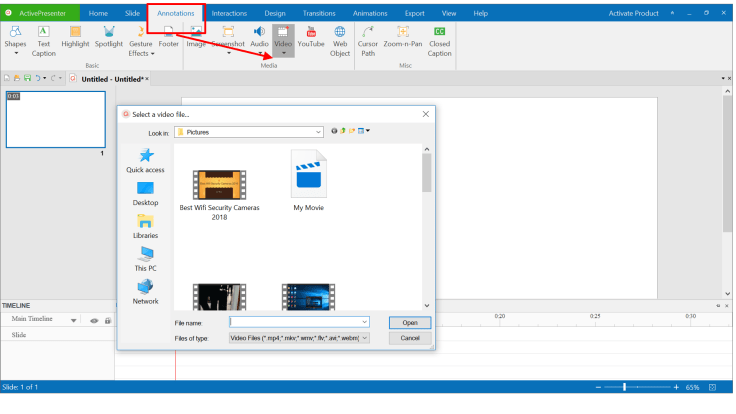Expand the Main Timeline dropdown arrow
Image resolution: width=736 pixels, height=414 pixels.
coord(73,320)
